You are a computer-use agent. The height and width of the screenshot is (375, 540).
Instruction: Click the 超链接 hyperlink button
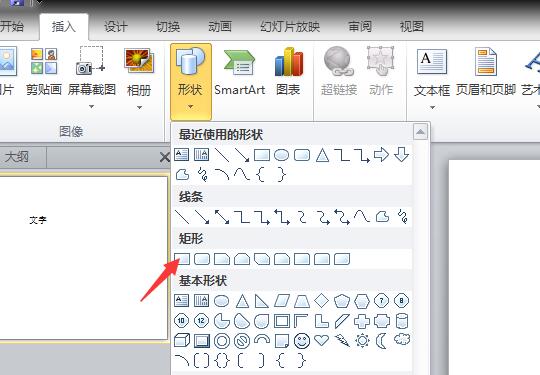pos(339,72)
